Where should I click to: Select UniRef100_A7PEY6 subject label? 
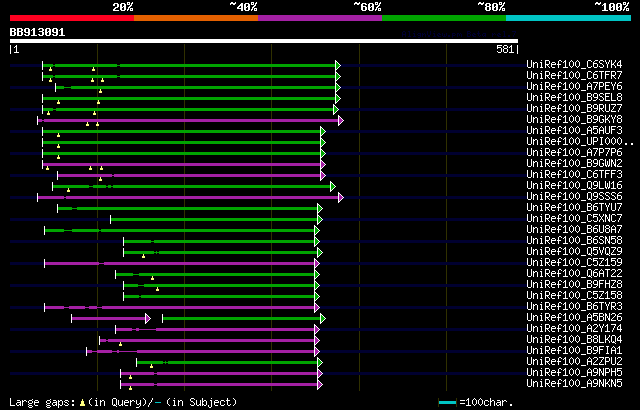coord(574,86)
